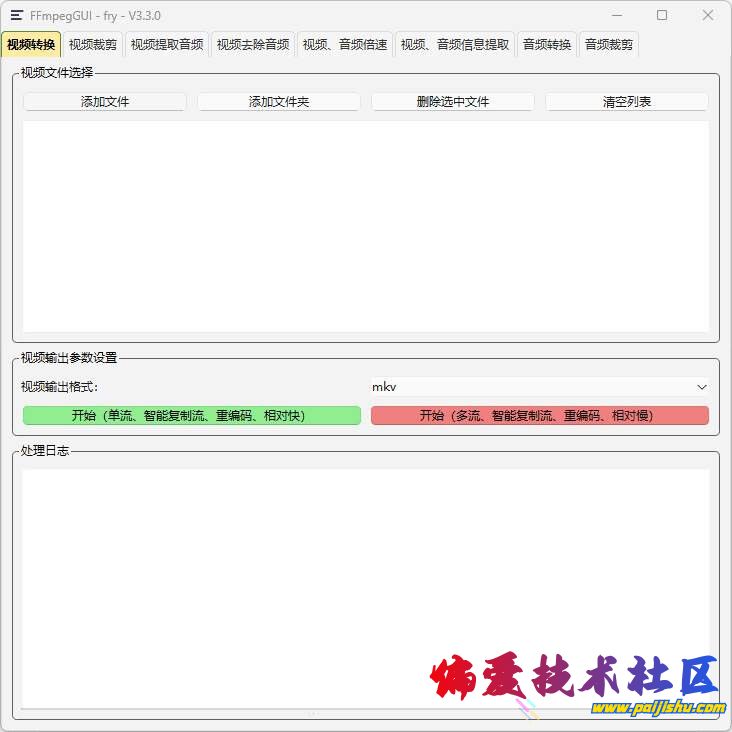
Task: Start single-stream conversion with green 开始 button
Action: [191, 416]
